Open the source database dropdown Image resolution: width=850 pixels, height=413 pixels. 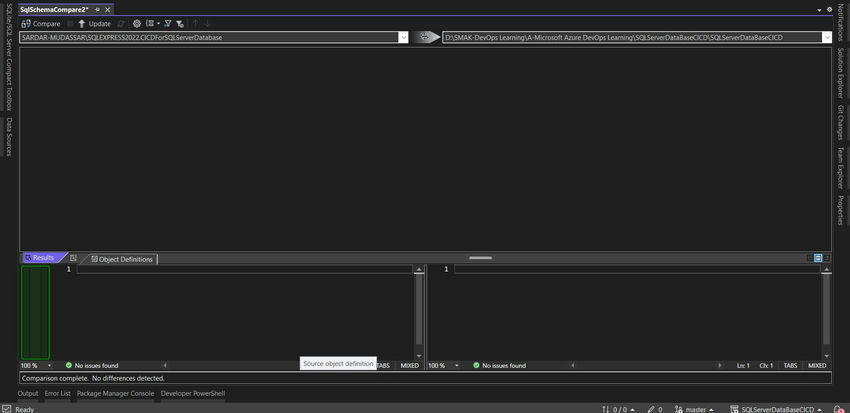pos(403,37)
